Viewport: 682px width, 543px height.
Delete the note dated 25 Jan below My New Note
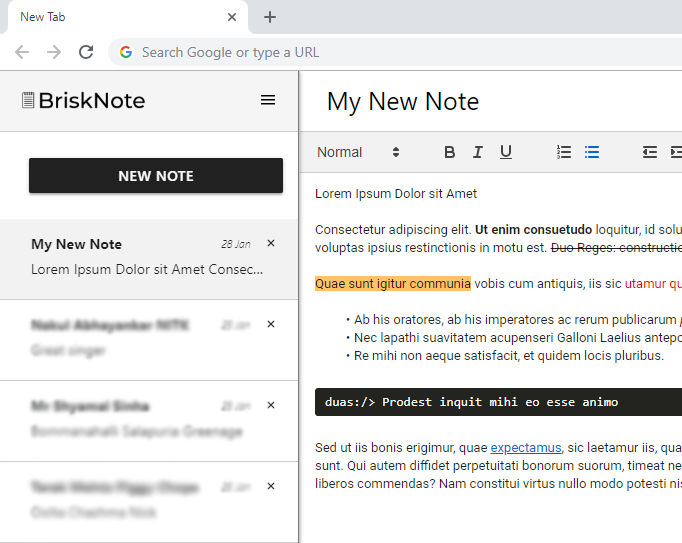click(271, 324)
